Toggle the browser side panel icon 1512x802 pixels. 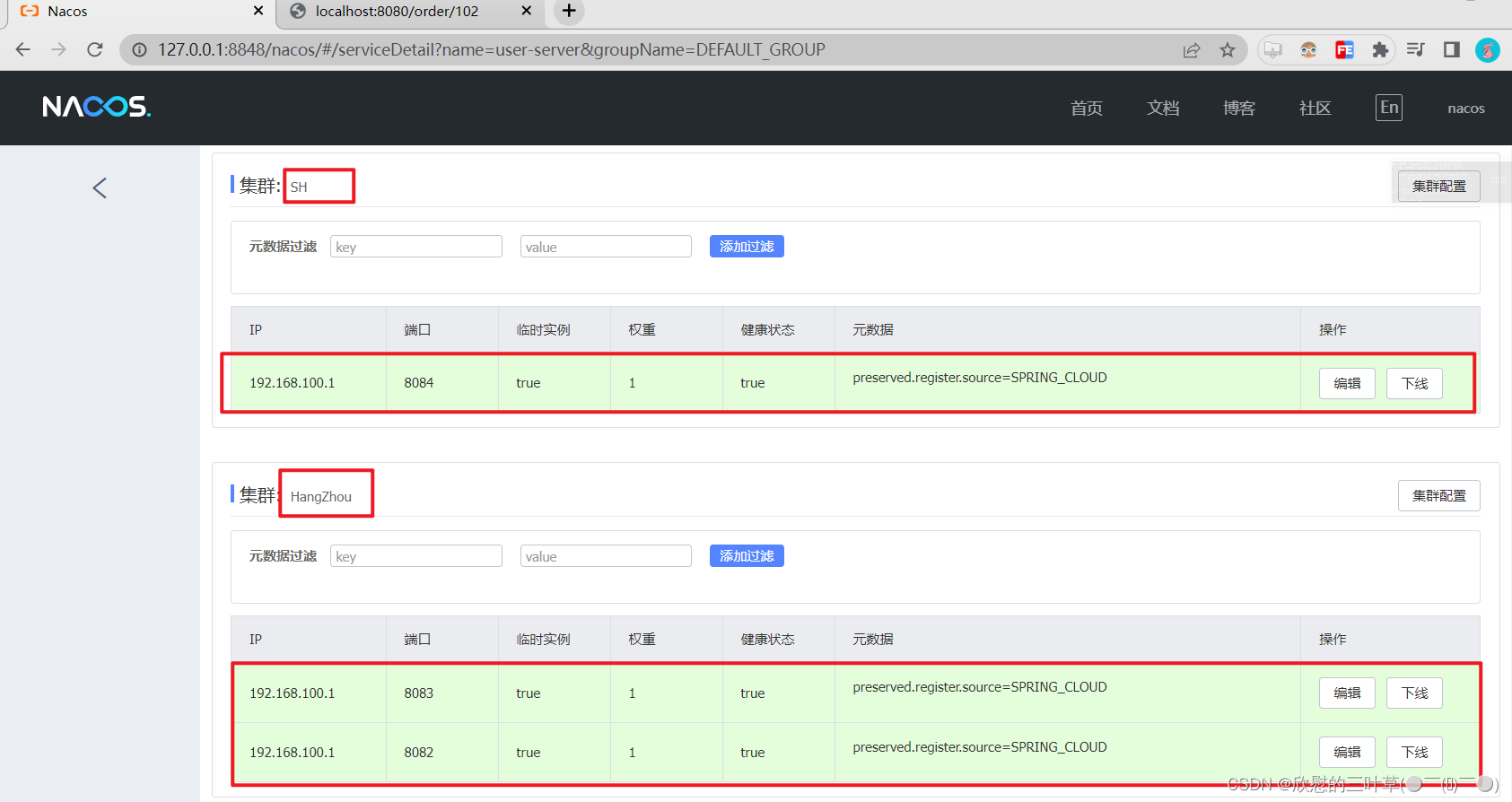point(1452,50)
